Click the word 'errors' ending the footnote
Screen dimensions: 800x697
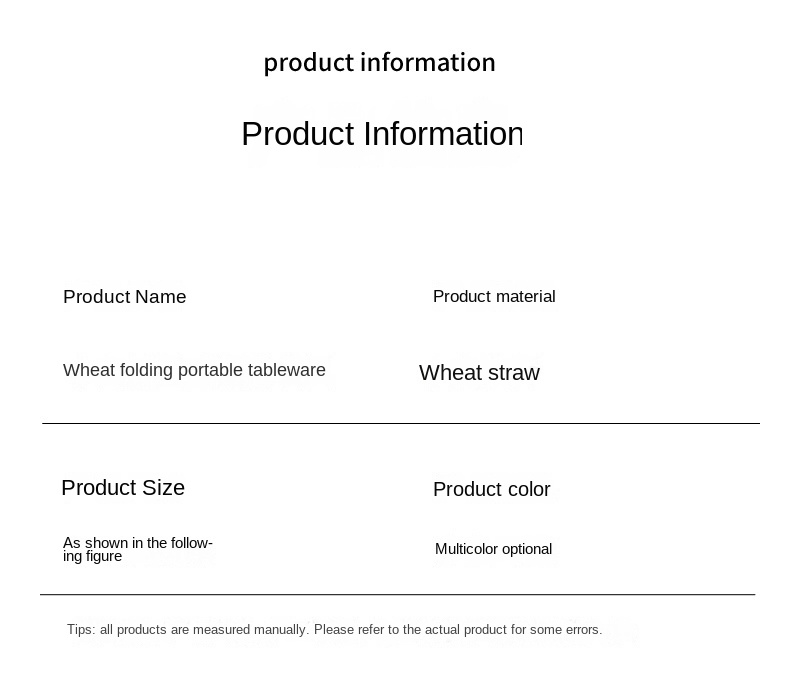click(x=580, y=630)
